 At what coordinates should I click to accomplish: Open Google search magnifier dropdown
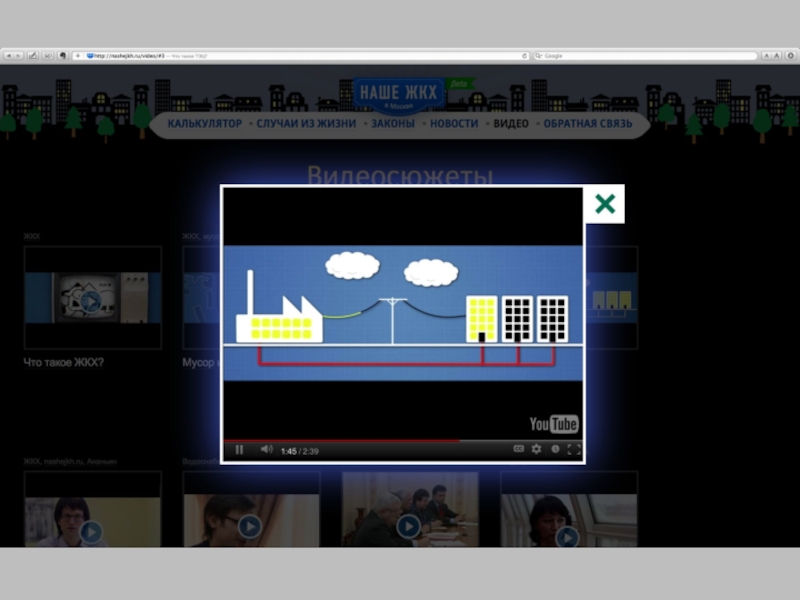[538, 56]
